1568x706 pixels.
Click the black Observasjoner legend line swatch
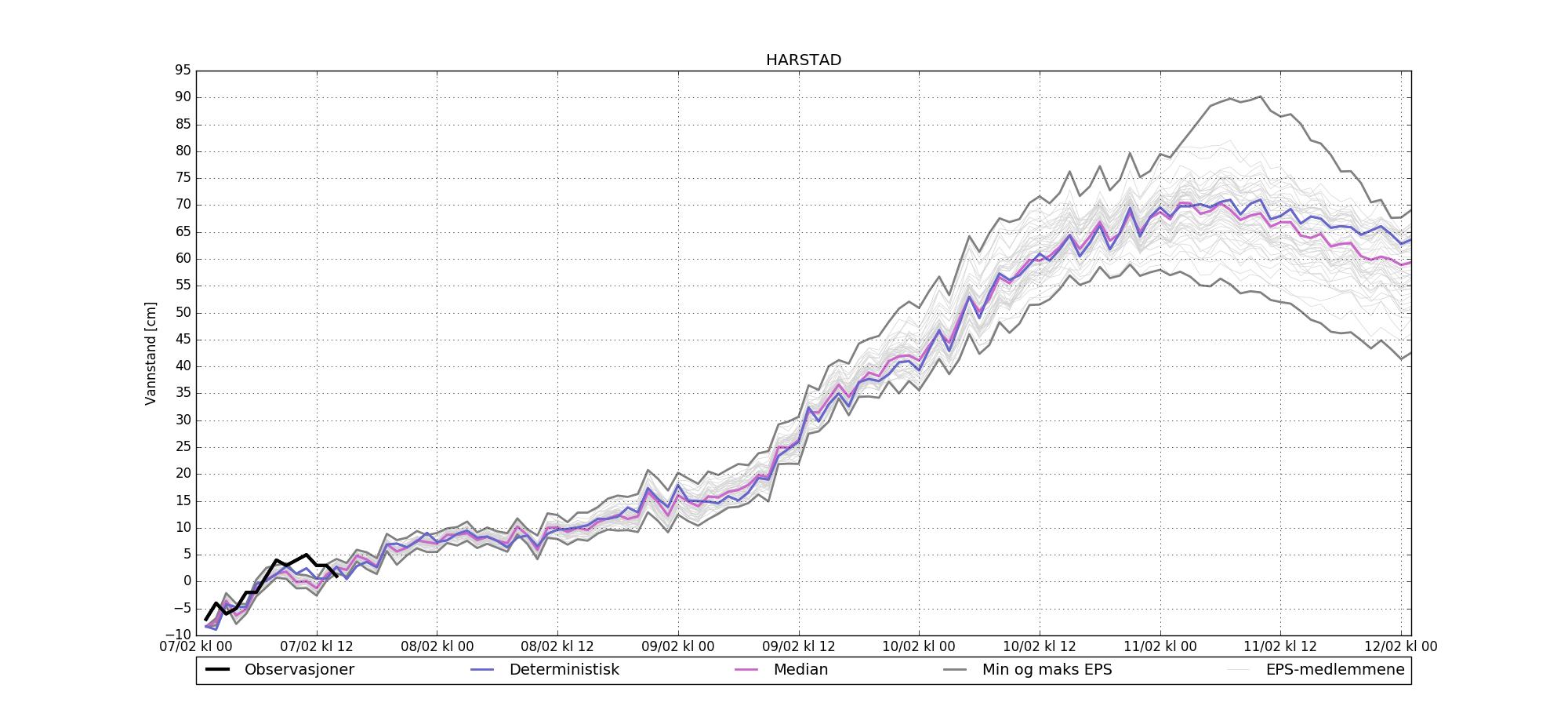pyautogui.click(x=218, y=670)
